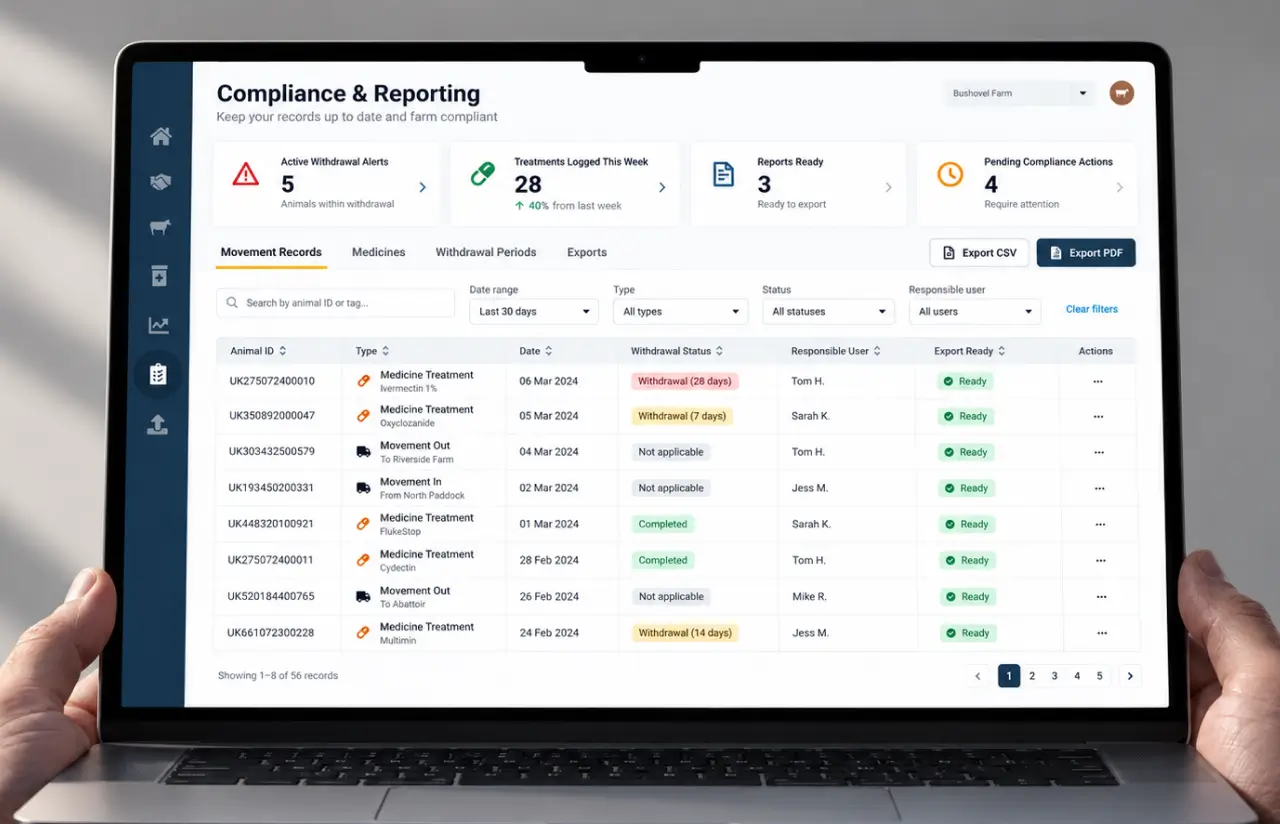
Task: Click the red warning triangle alert icon
Action: pos(246,175)
